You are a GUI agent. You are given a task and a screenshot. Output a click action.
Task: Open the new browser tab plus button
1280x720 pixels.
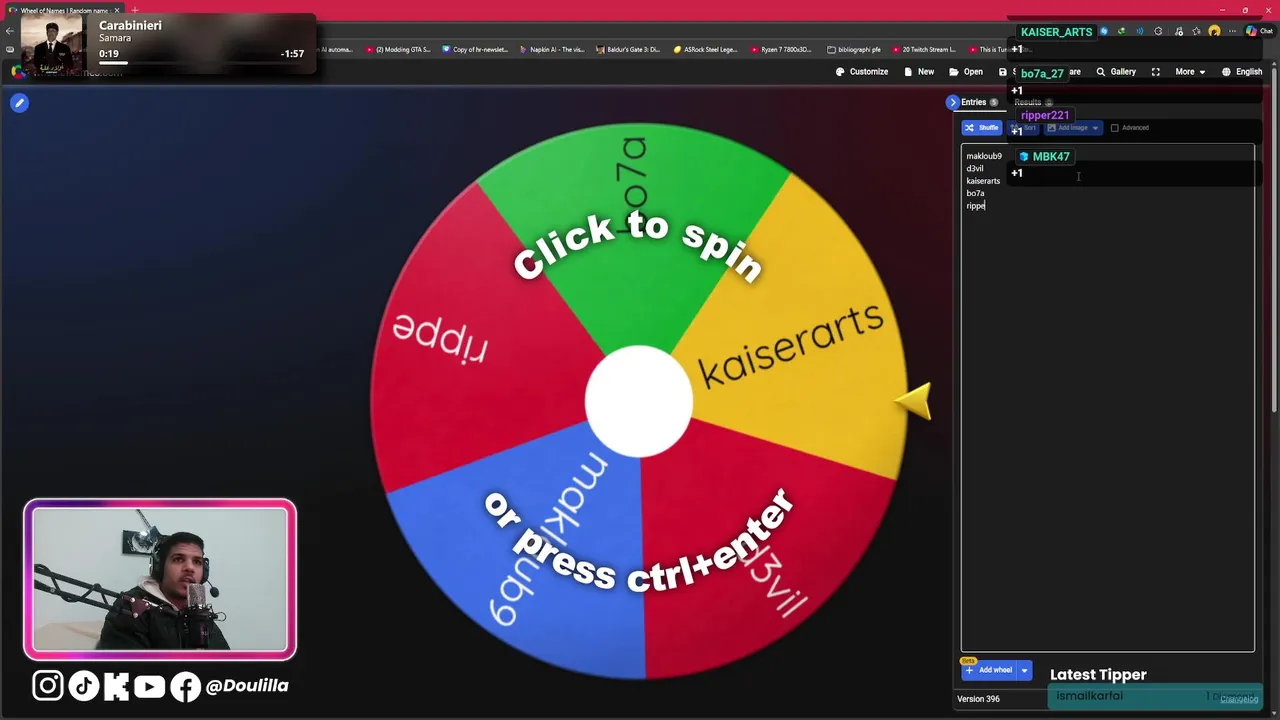tap(135, 10)
